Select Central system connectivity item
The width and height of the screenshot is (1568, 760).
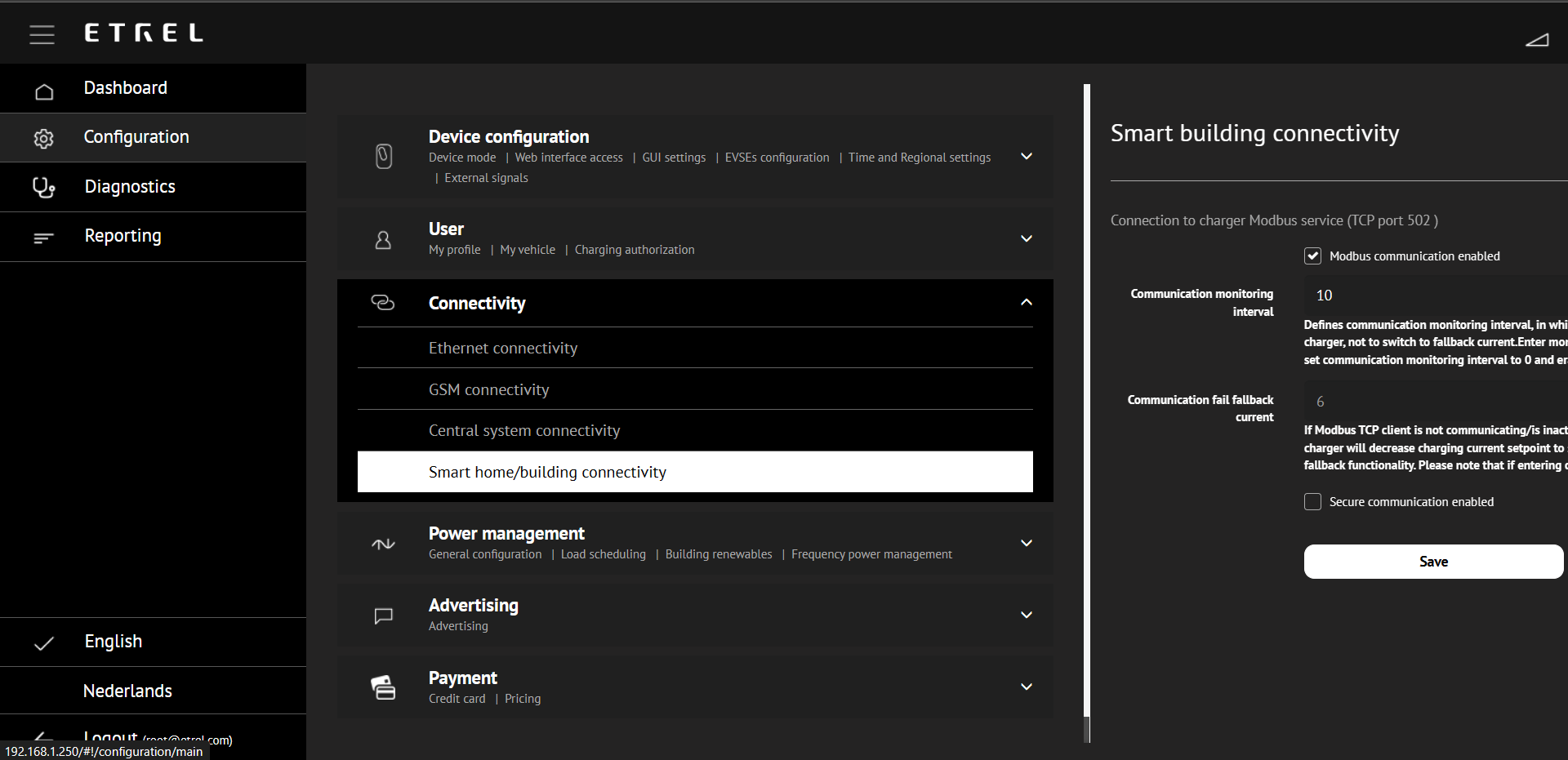[x=524, y=431]
